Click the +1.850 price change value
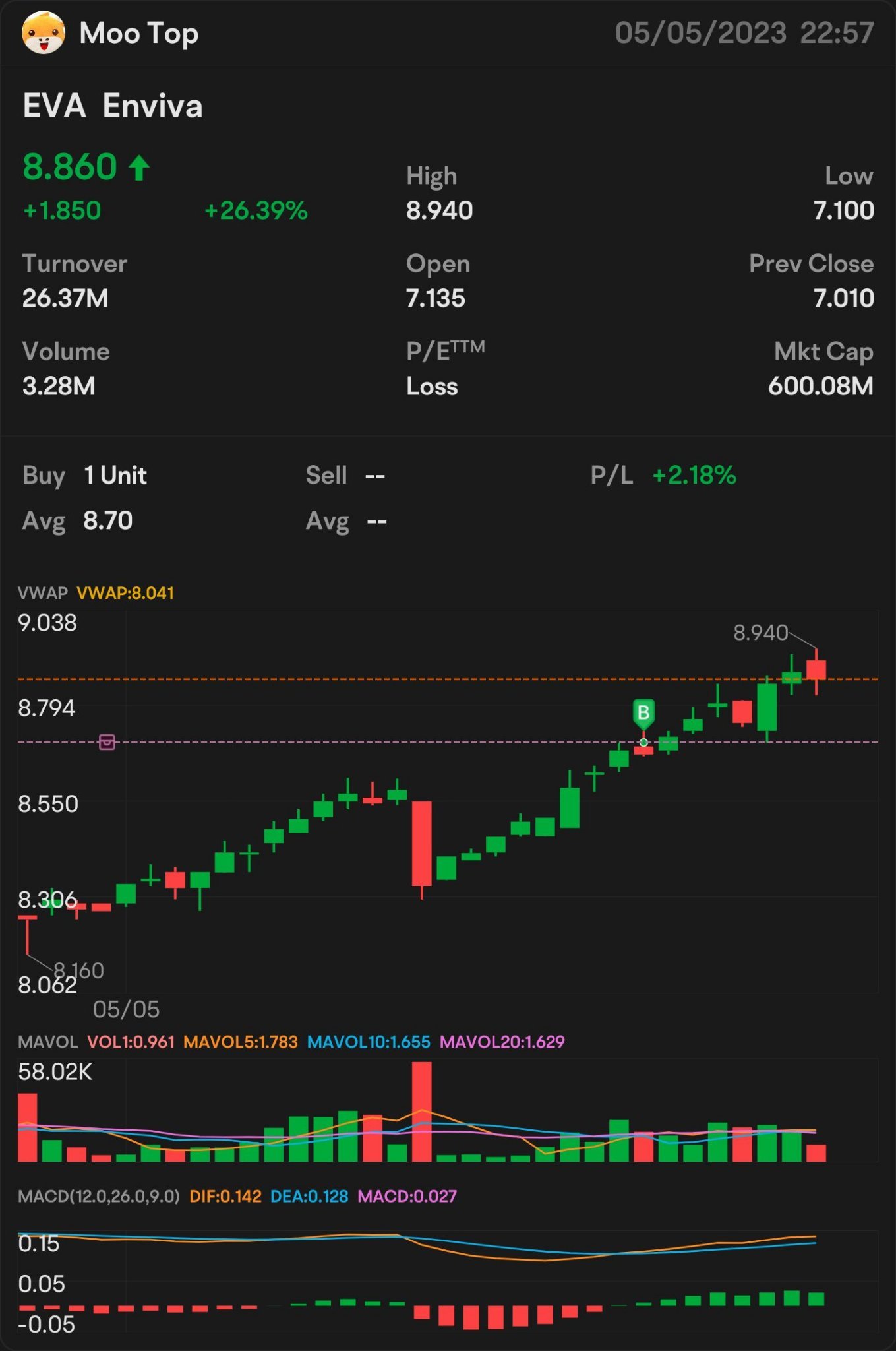The width and height of the screenshot is (896, 1351). tap(62, 210)
